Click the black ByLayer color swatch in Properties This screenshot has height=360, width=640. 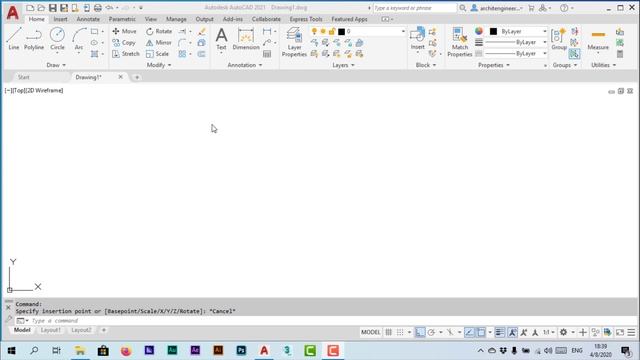(493, 31)
